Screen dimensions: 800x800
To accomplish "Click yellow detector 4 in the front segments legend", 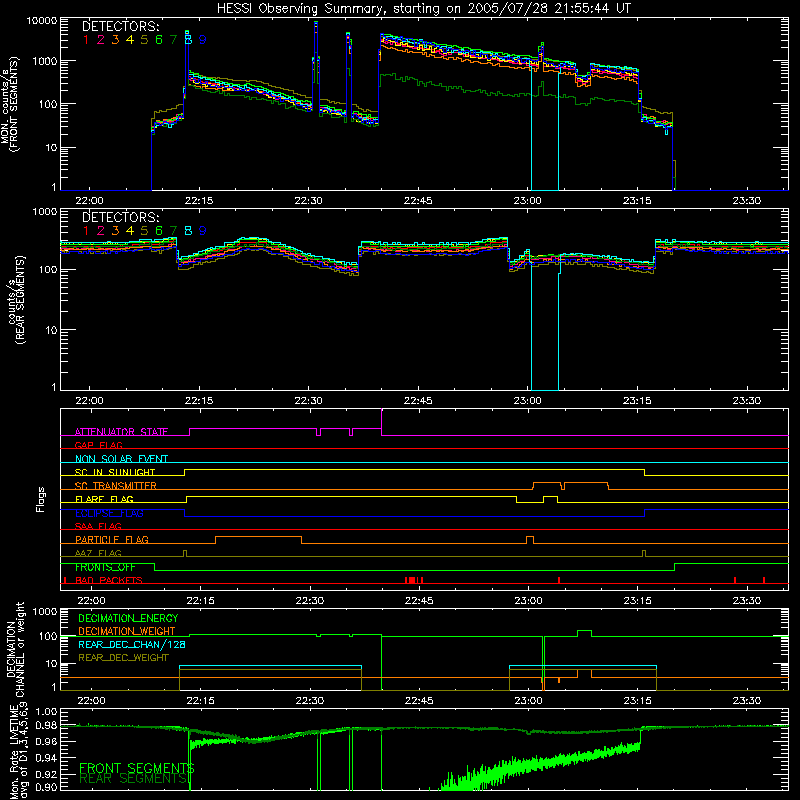I will pyautogui.click(x=130, y=40).
